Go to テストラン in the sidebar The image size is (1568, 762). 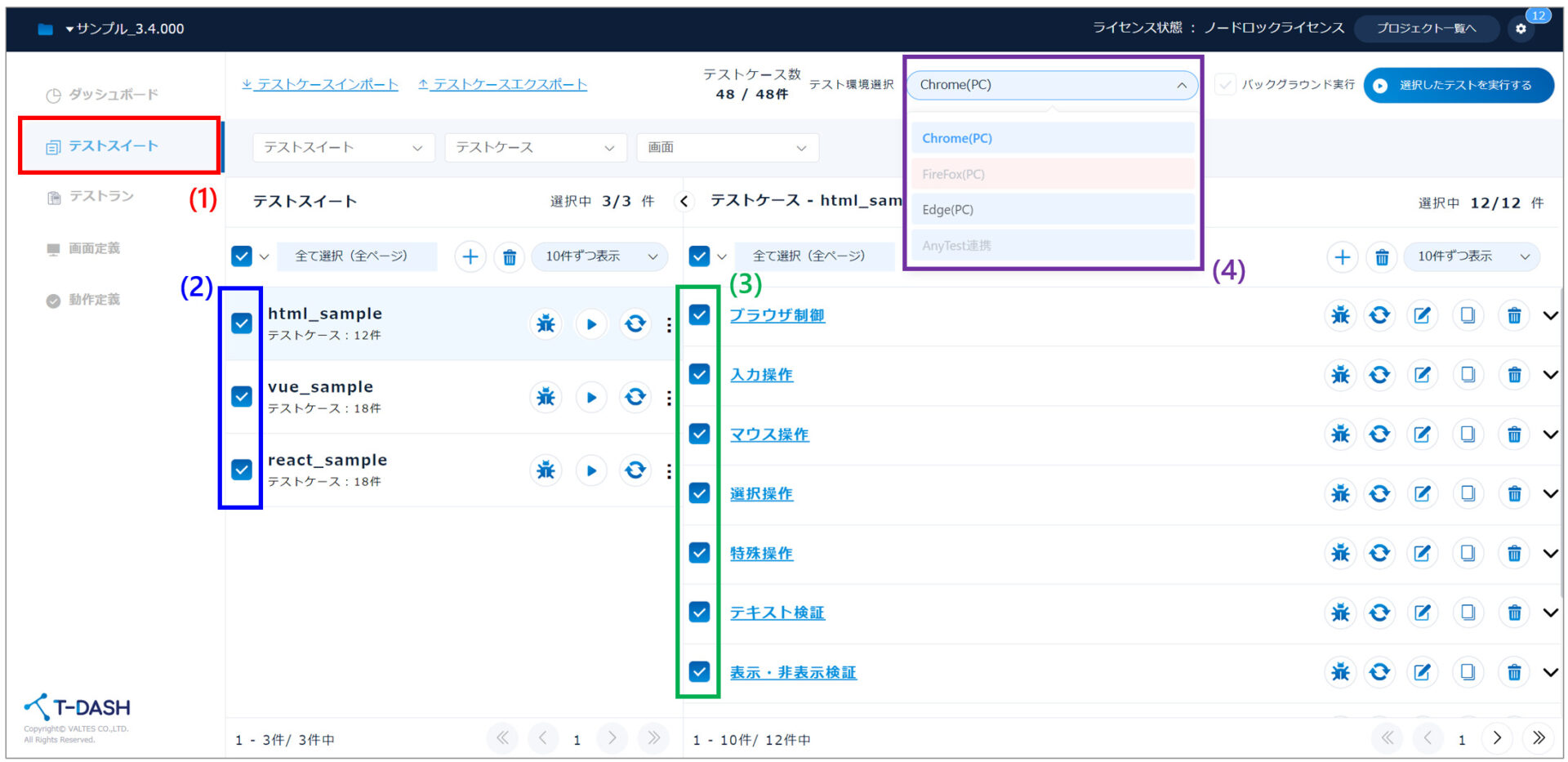click(100, 197)
